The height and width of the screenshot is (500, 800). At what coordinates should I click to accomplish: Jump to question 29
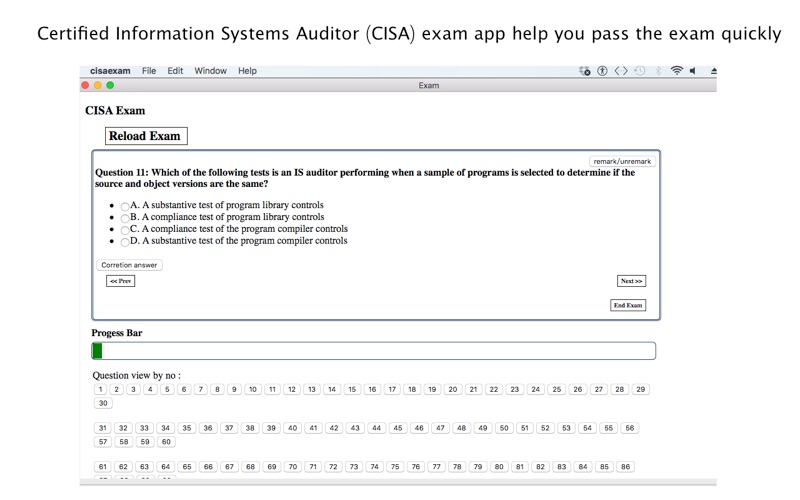click(641, 389)
